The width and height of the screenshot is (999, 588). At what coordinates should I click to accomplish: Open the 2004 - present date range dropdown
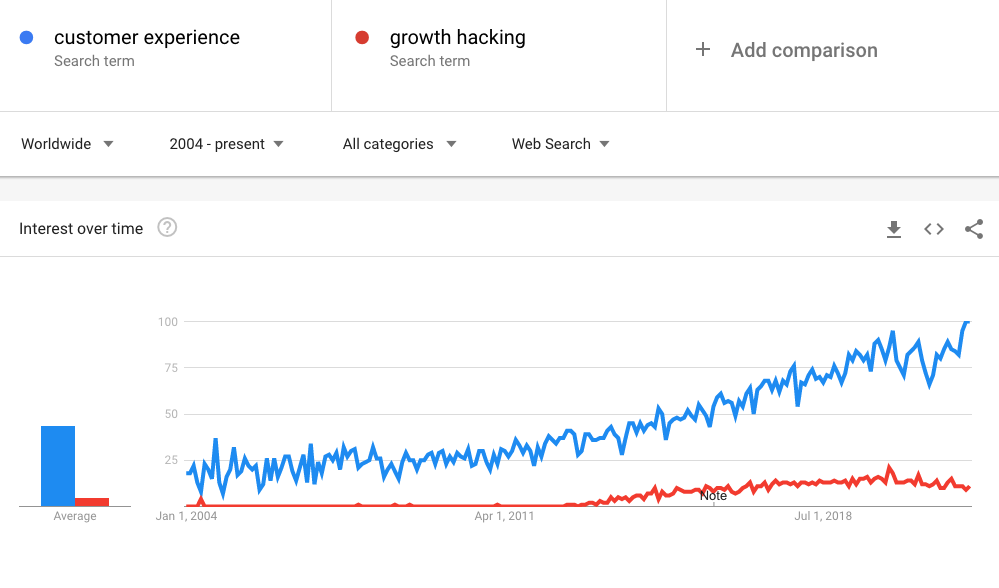(x=226, y=144)
